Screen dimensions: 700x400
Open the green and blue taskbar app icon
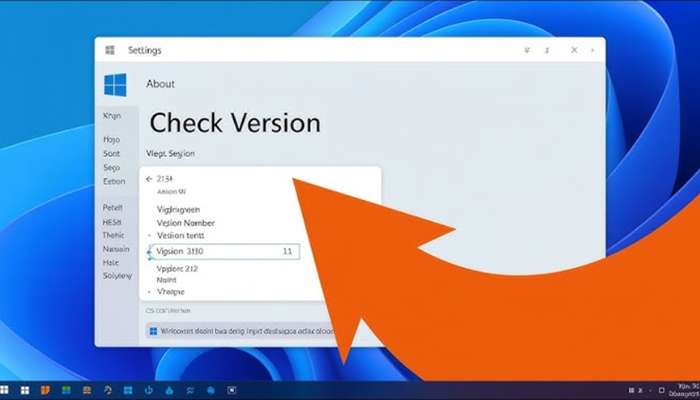pyautogui.click(x=66, y=391)
